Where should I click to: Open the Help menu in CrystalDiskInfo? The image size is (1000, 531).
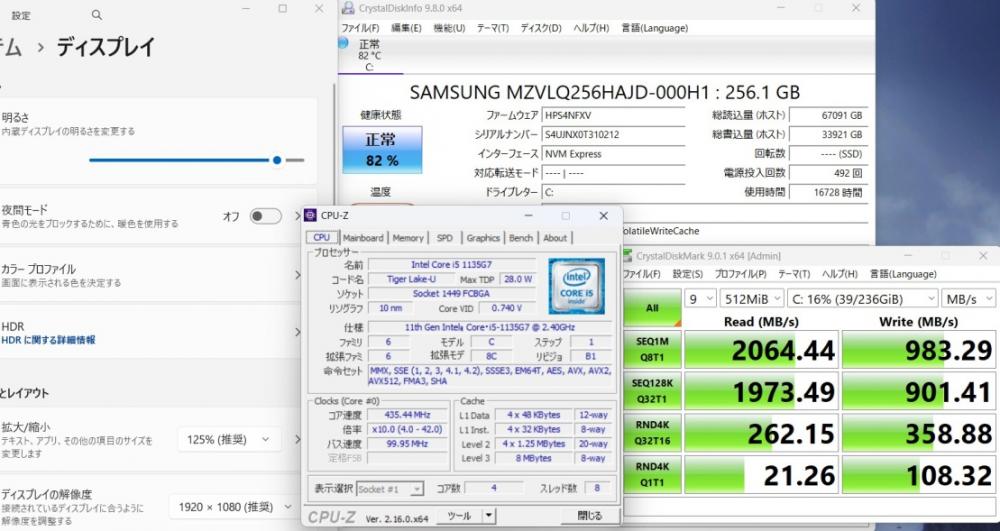pyautogui.click(x=591, y=28)
